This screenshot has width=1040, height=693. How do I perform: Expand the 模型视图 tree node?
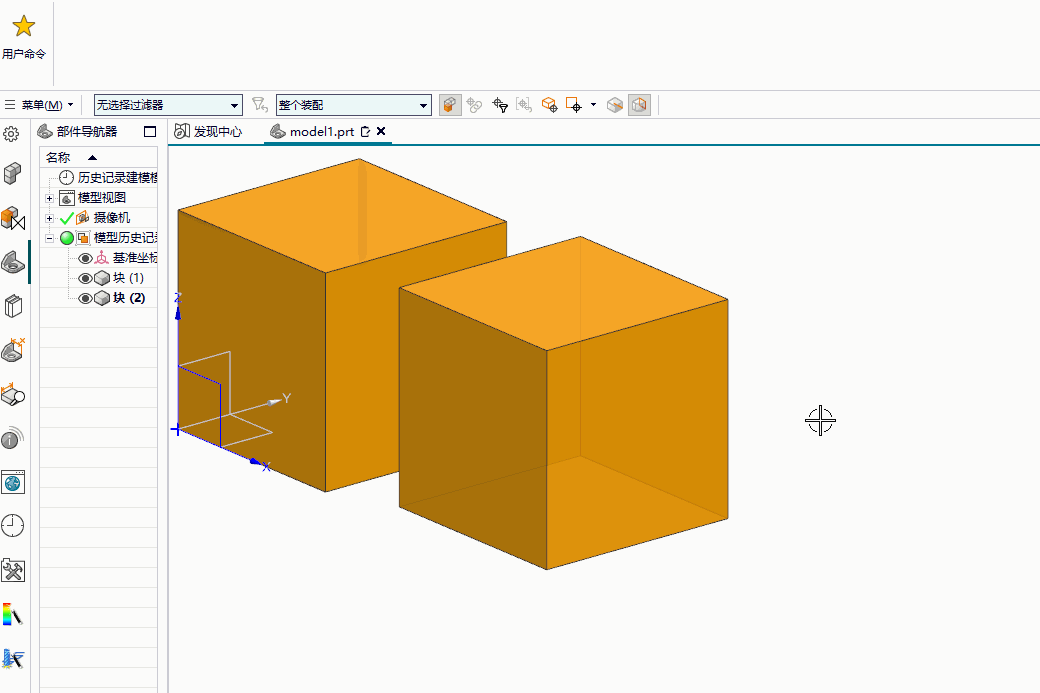pyautogui.click(x=49, y=198)
